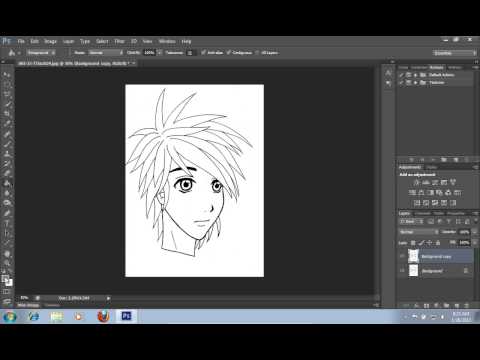Select the Horizontal Type tool
The image size is (480, 360).
[7, 223]
